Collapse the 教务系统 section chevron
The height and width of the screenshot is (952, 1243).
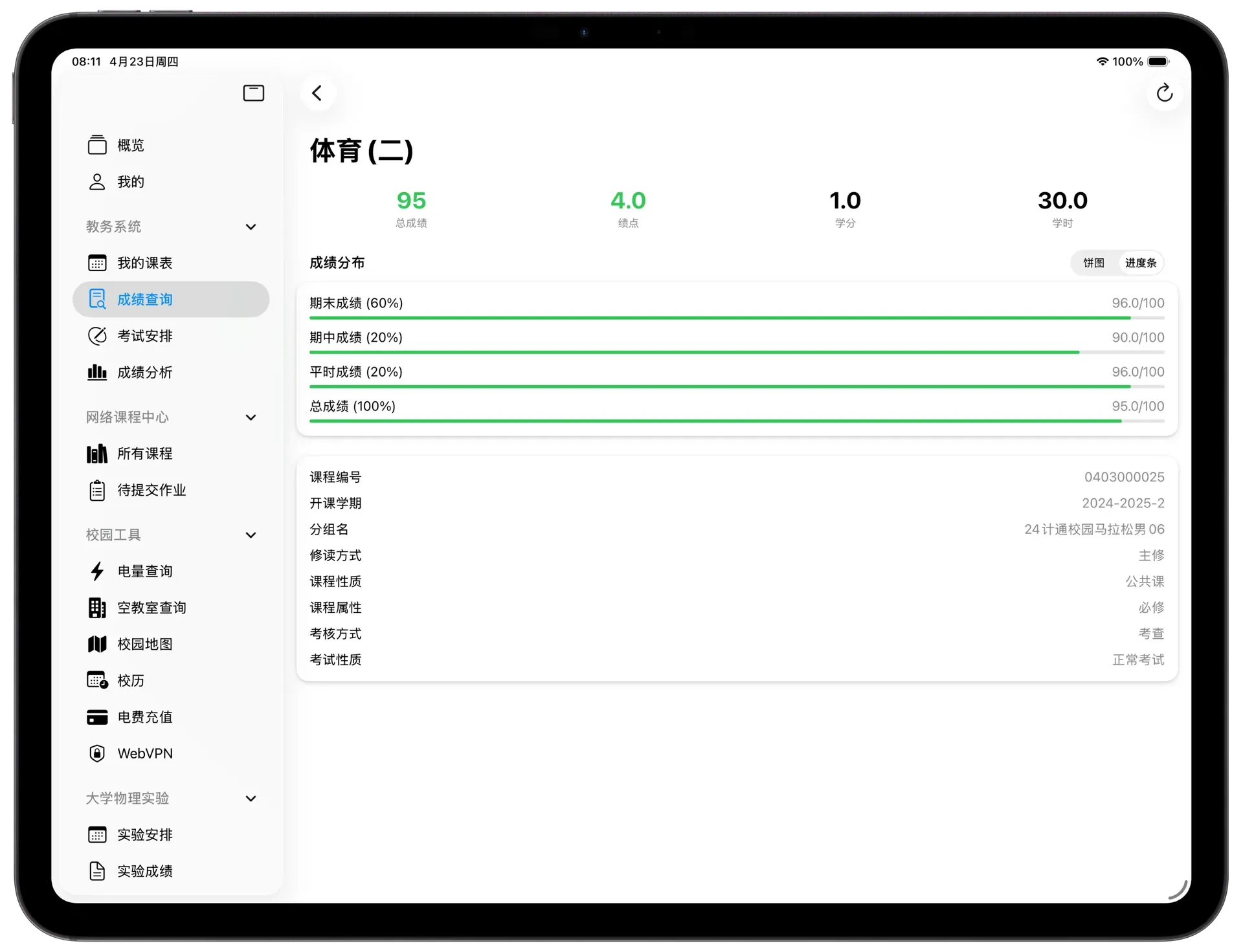point(251,227)
